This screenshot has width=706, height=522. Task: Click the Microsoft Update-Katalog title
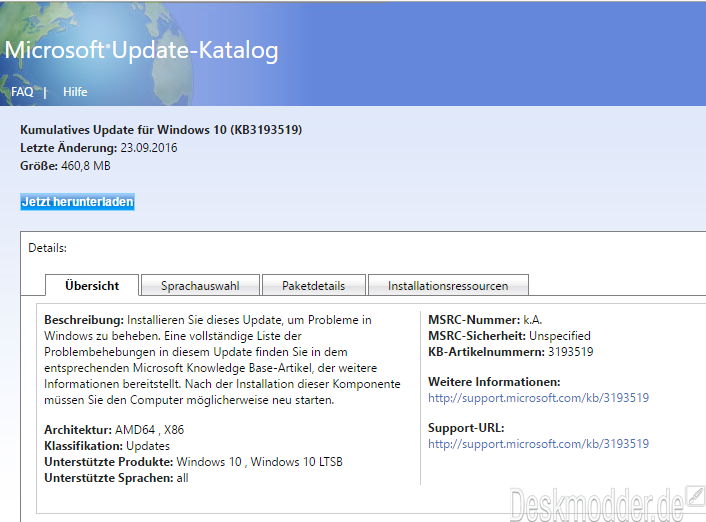point(141,50)
